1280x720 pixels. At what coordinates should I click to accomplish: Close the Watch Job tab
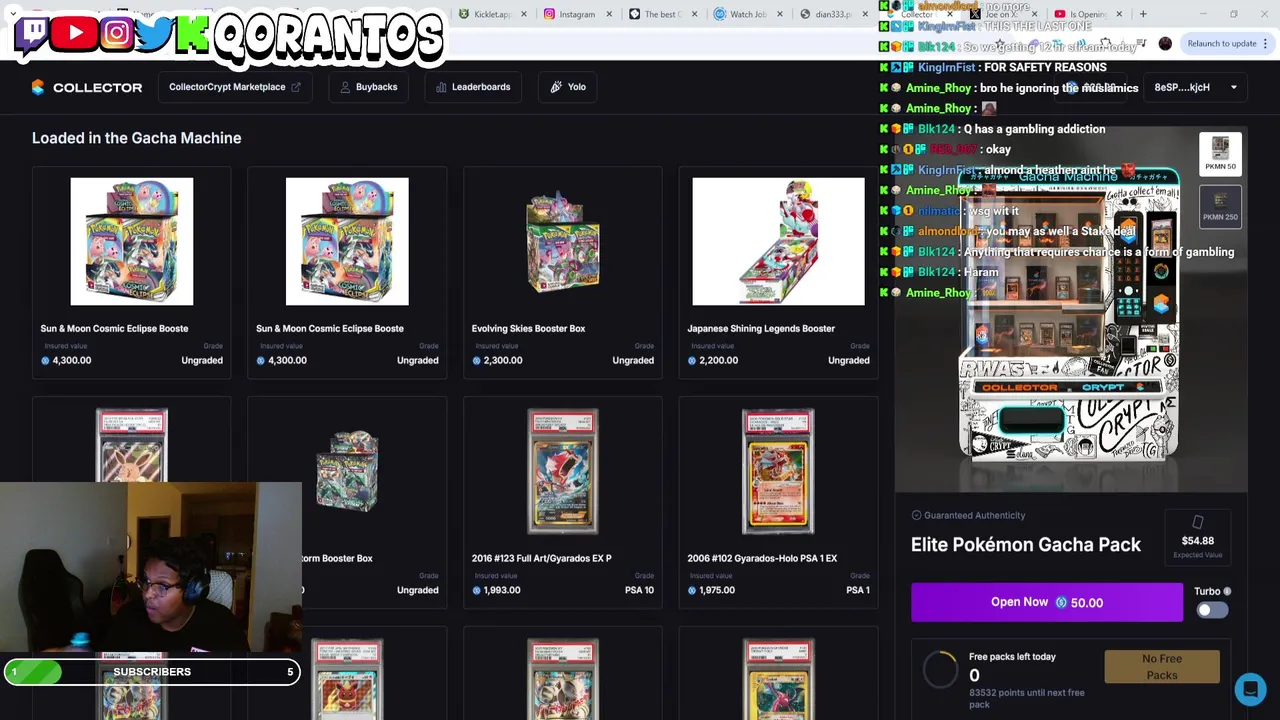tap(779, 14)
